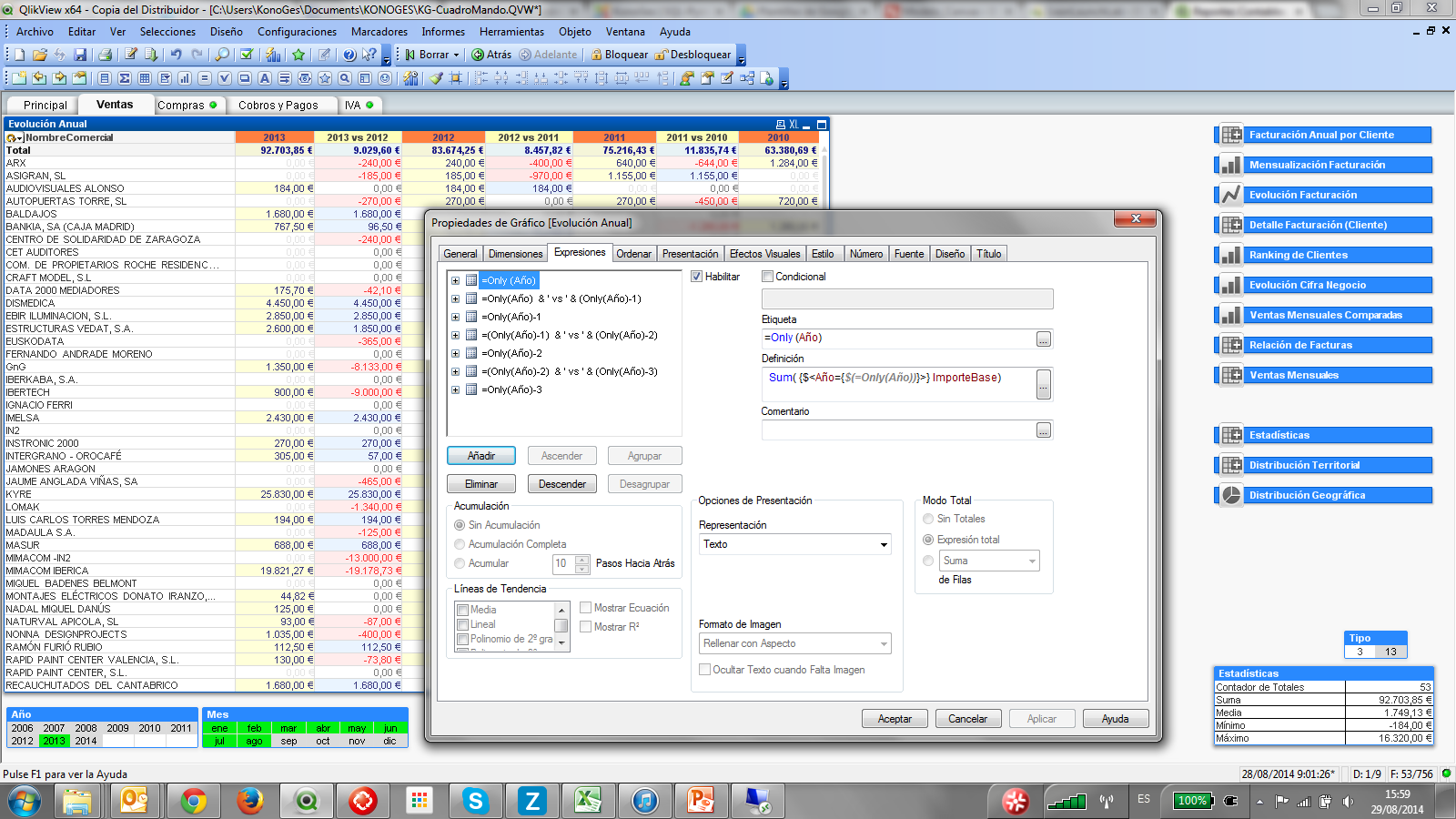Click the create list box icon
Image resolution: width=1456 pixels, height=819 pixels.
pyautogui.click(x=105, y=78)
